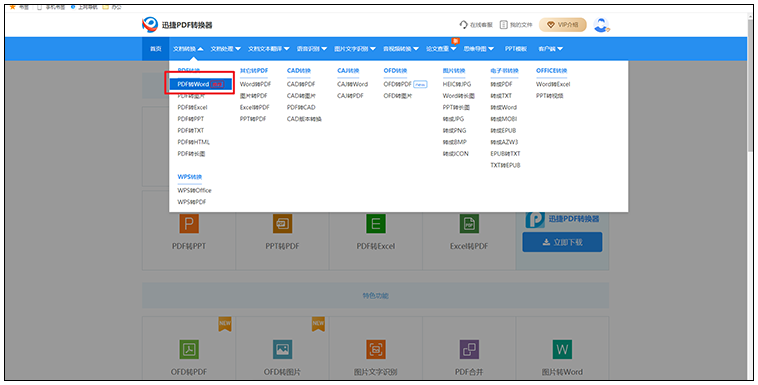
Task: Select Word转长图 menu entry
Action: click(x=459, y=96)
